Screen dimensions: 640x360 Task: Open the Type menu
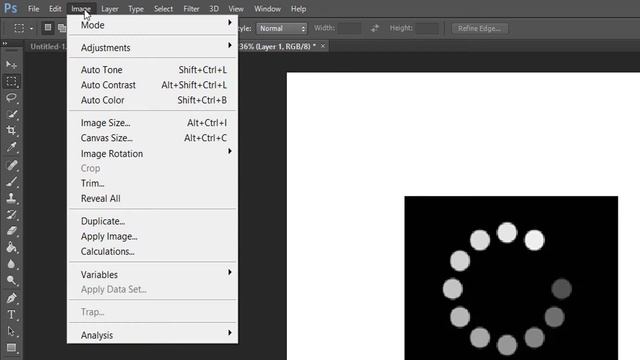136,9
